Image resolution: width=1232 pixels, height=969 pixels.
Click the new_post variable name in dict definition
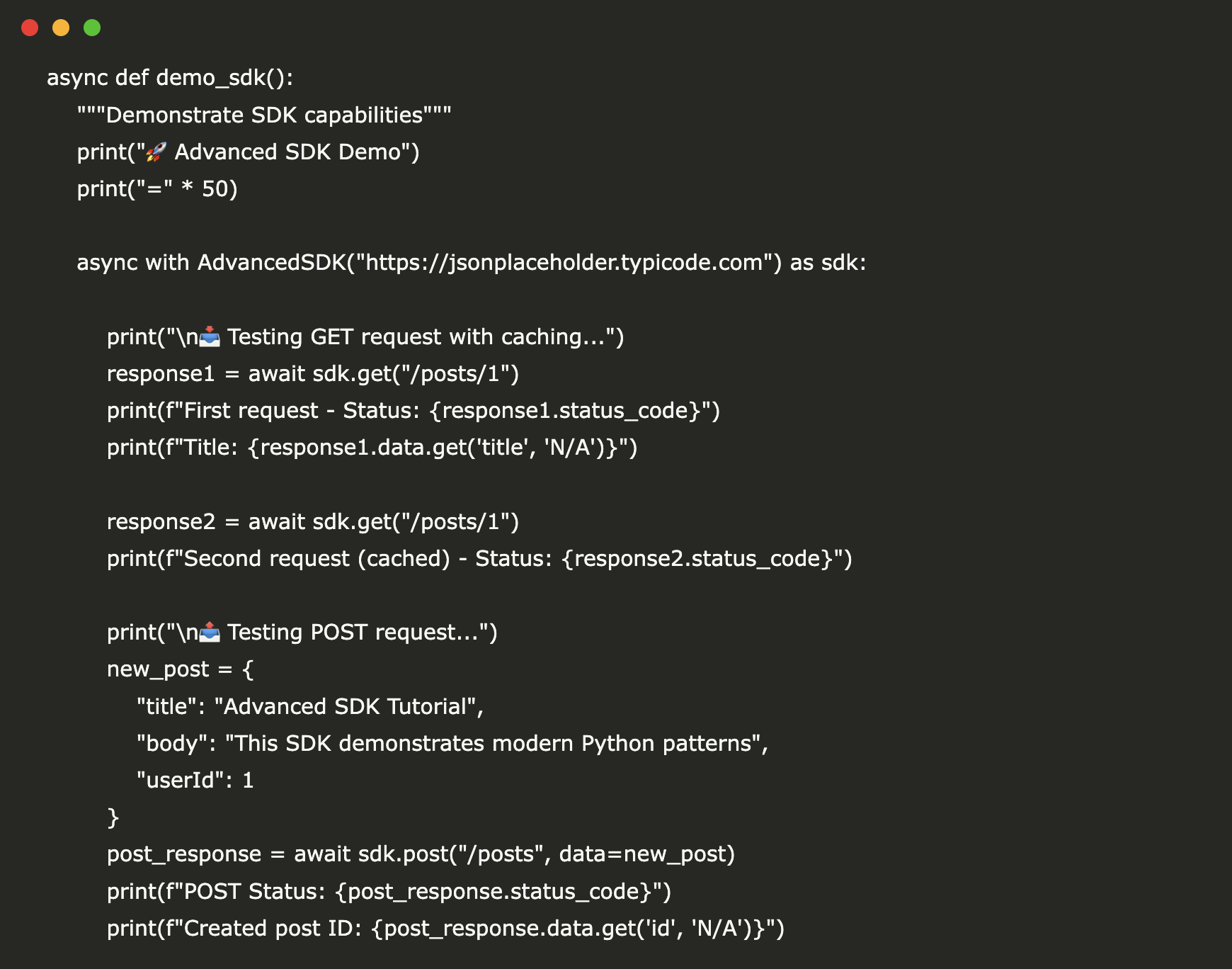pos(158,669)
